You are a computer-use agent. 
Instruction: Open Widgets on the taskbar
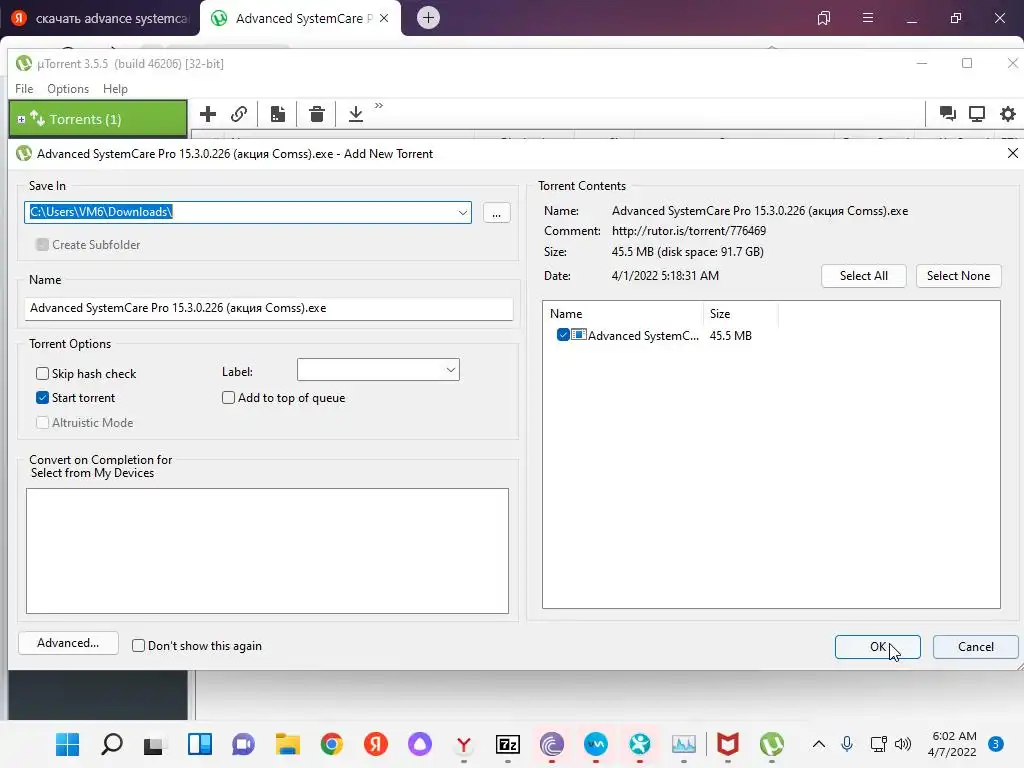click(199, 744)
